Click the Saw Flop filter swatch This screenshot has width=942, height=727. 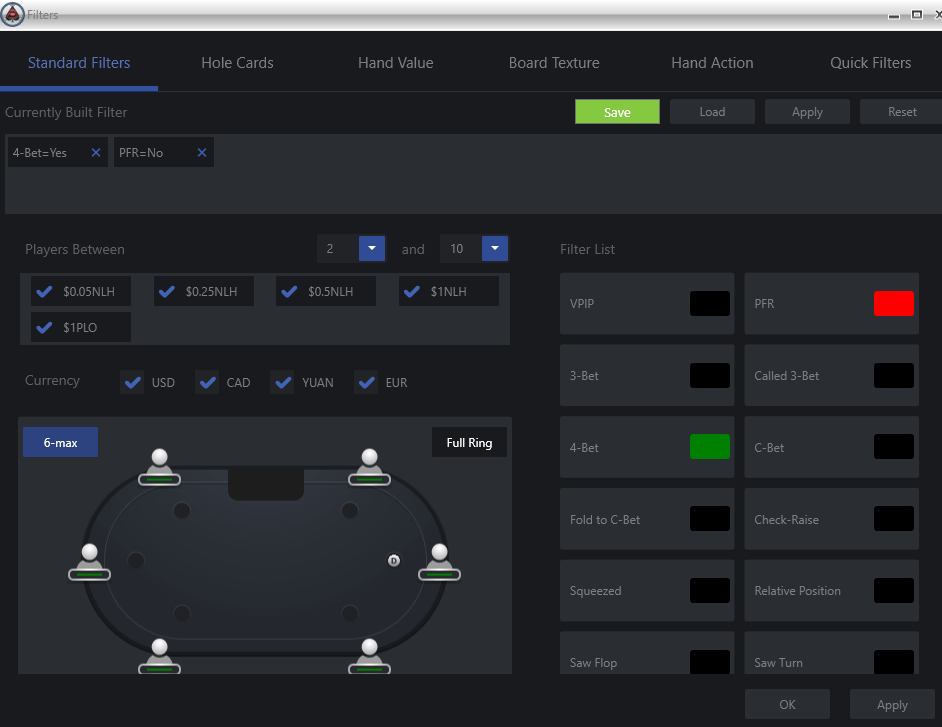[710, 662]
